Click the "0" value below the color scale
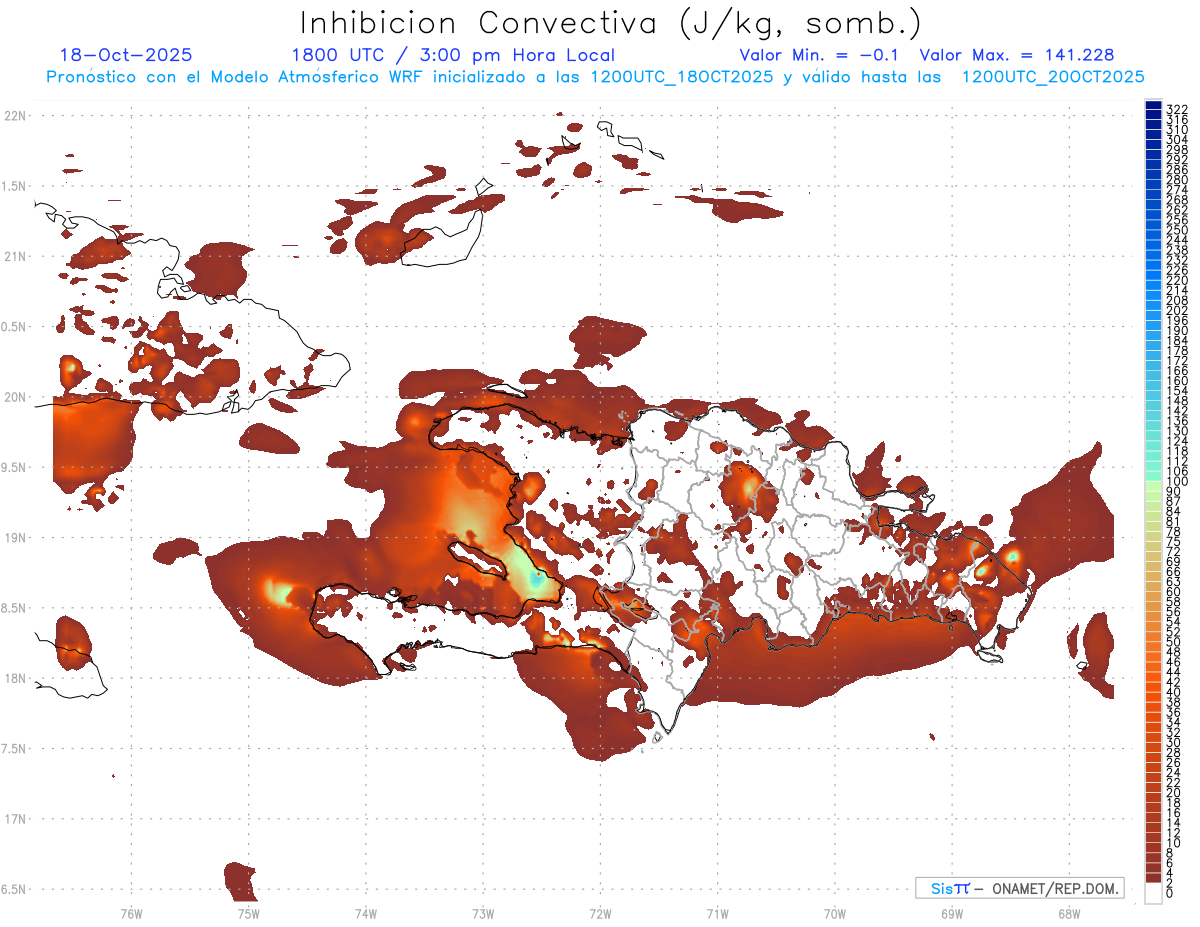The image size is (1200, 927). 1170,893
